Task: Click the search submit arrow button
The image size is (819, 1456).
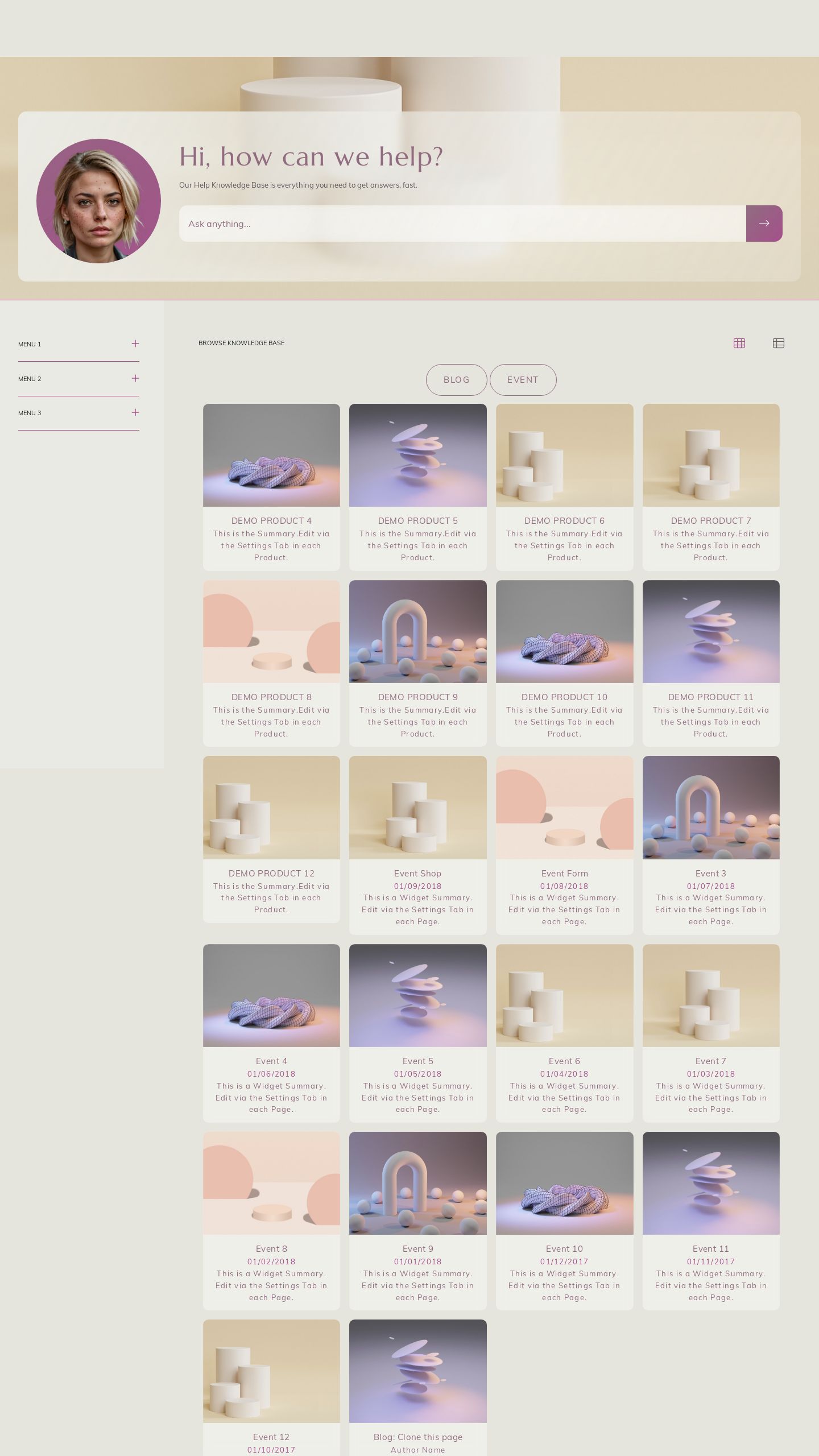Action: (x=764, y=224)
